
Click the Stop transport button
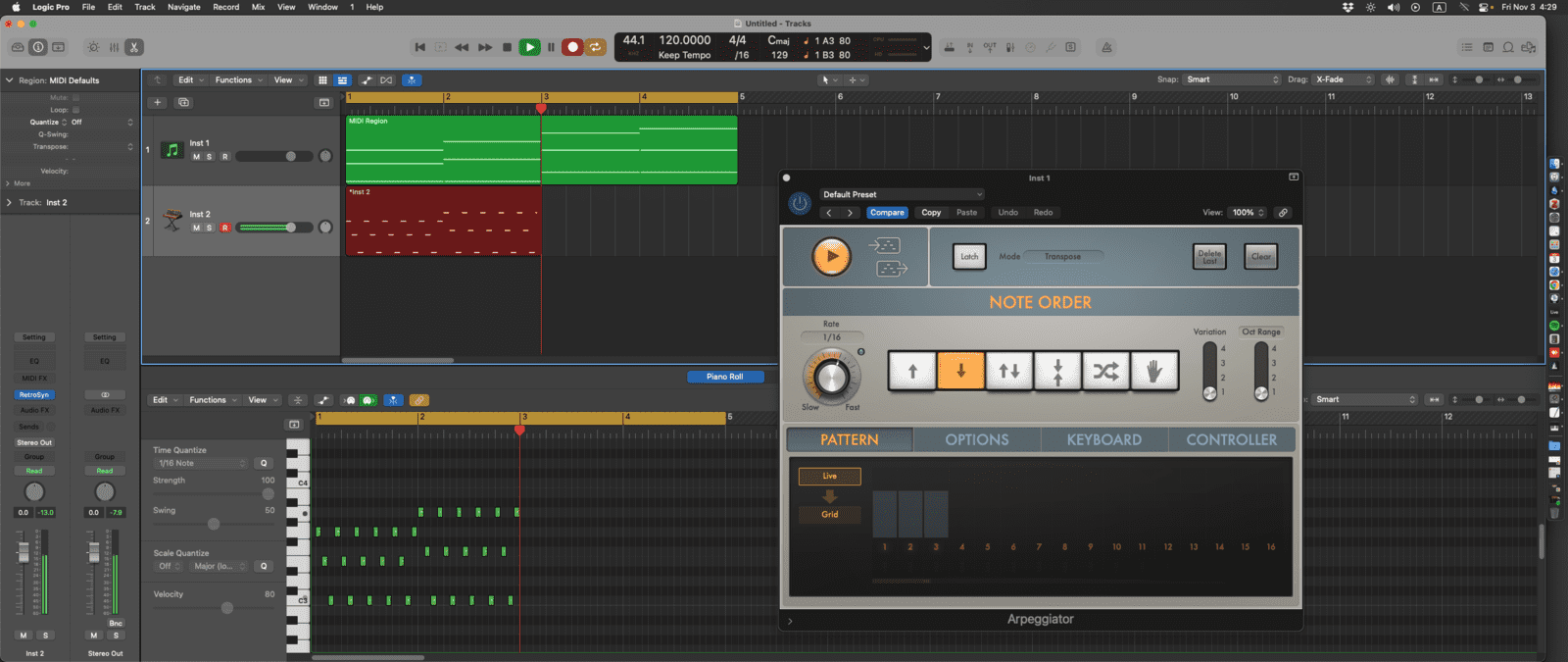tap(507, 47)
